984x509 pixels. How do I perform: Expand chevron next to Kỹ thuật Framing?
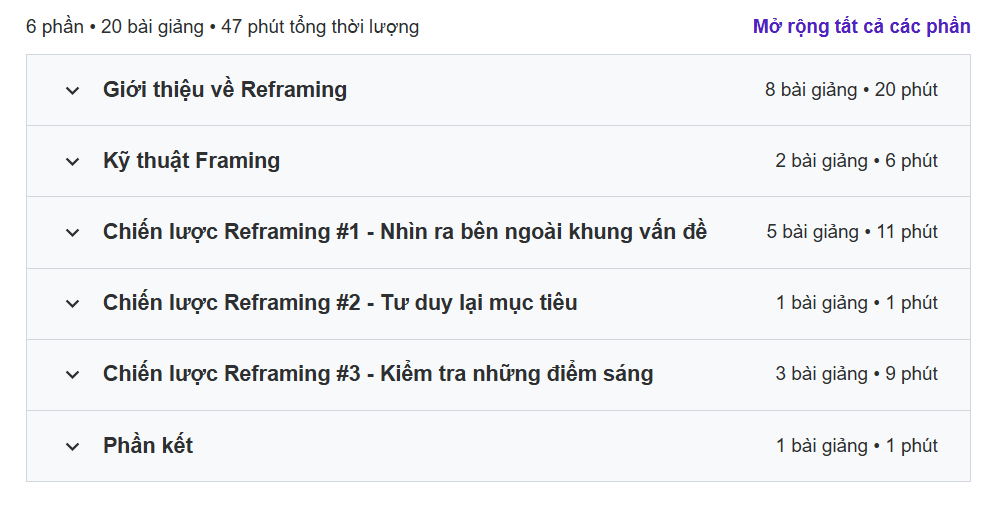[72, 162]
